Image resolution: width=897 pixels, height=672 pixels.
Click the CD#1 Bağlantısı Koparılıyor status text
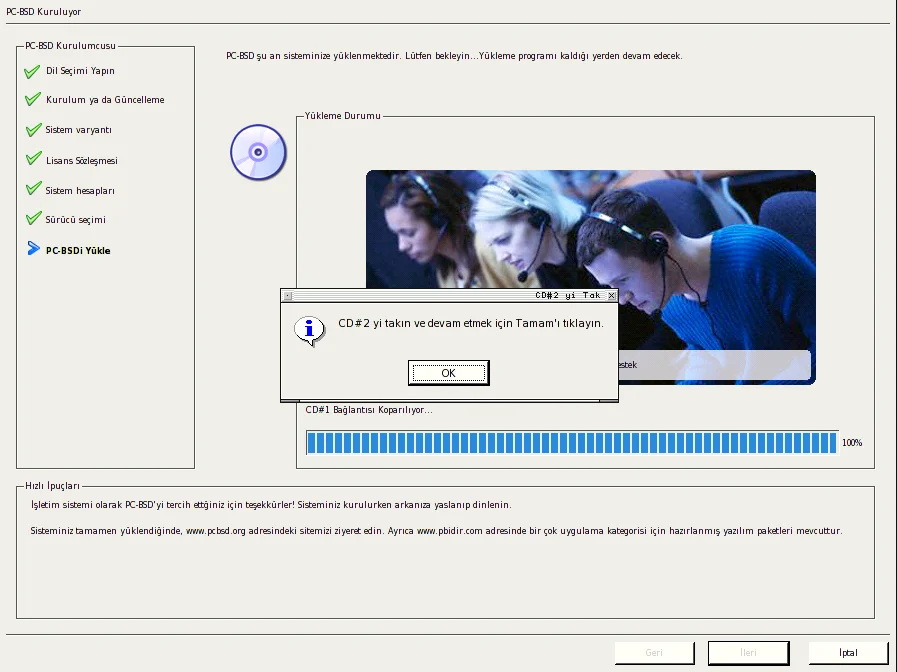click(369, 410)
